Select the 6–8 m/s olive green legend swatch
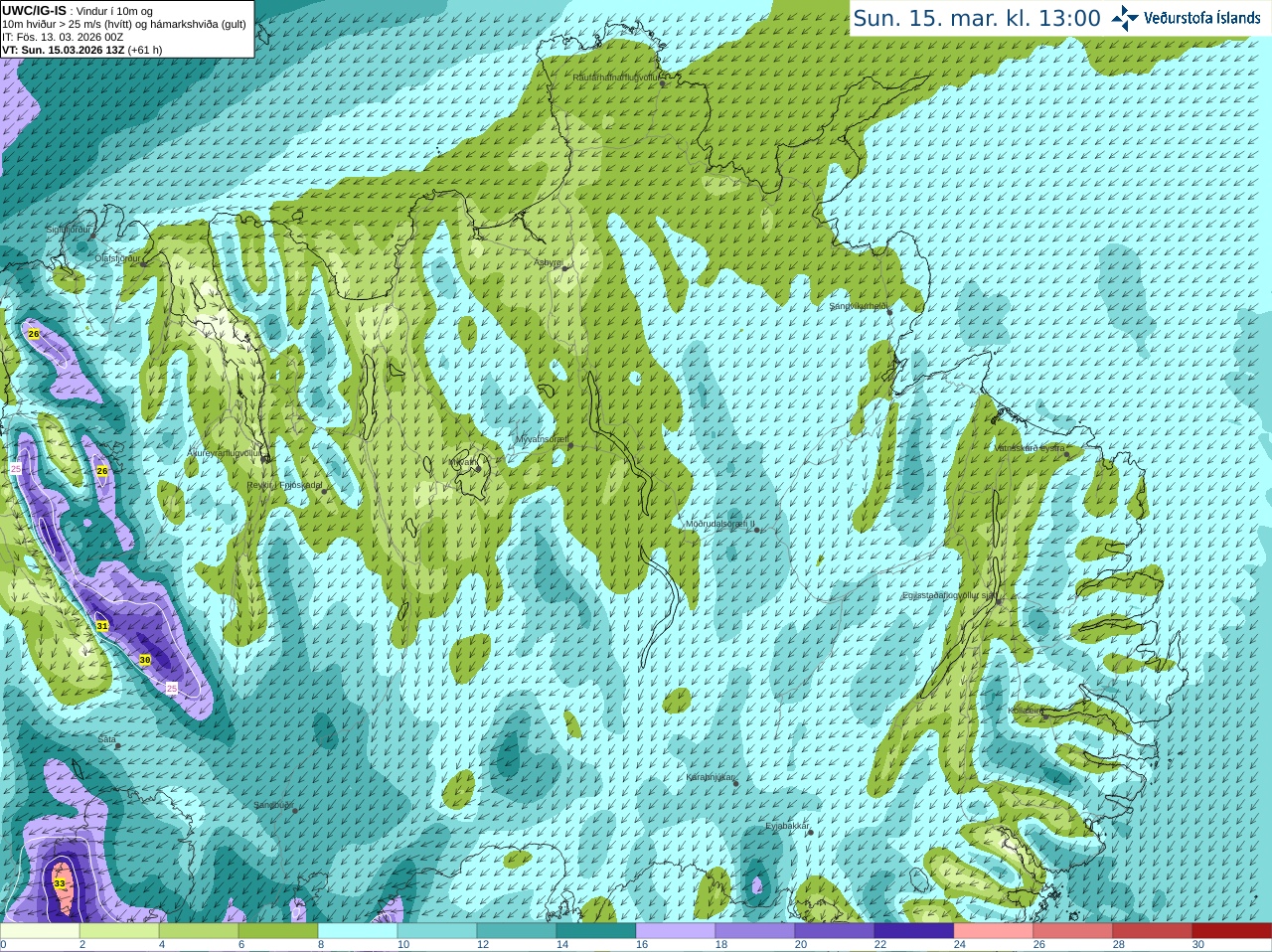 click(278, 931)
